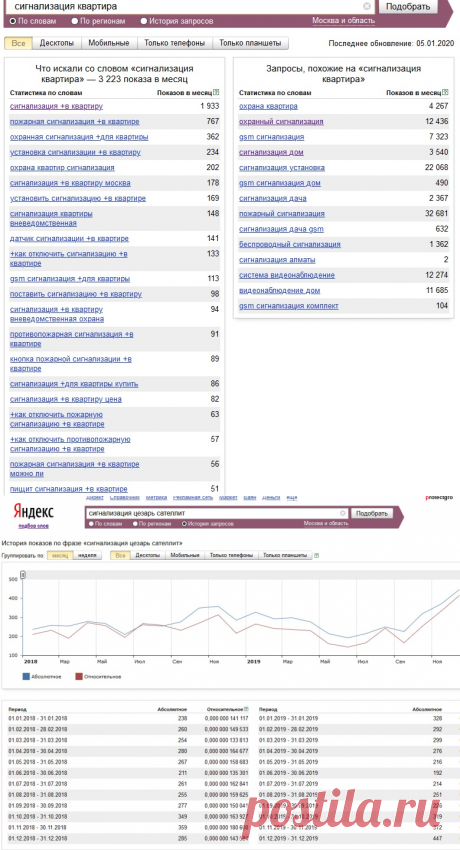Open link «охрана квартира» in similar queries
The height and width of the screenshot is (850, 460).
point(268,106)
